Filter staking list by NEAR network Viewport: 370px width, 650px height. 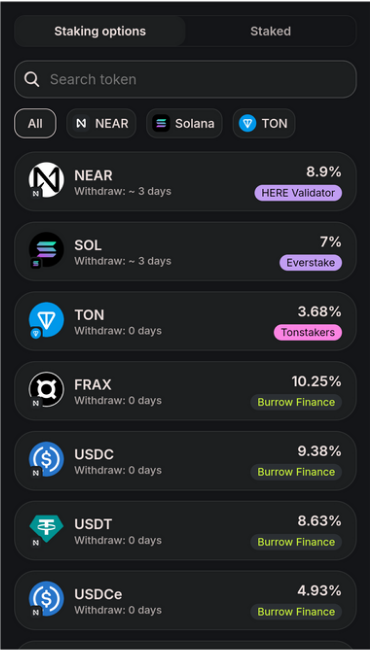101,123
